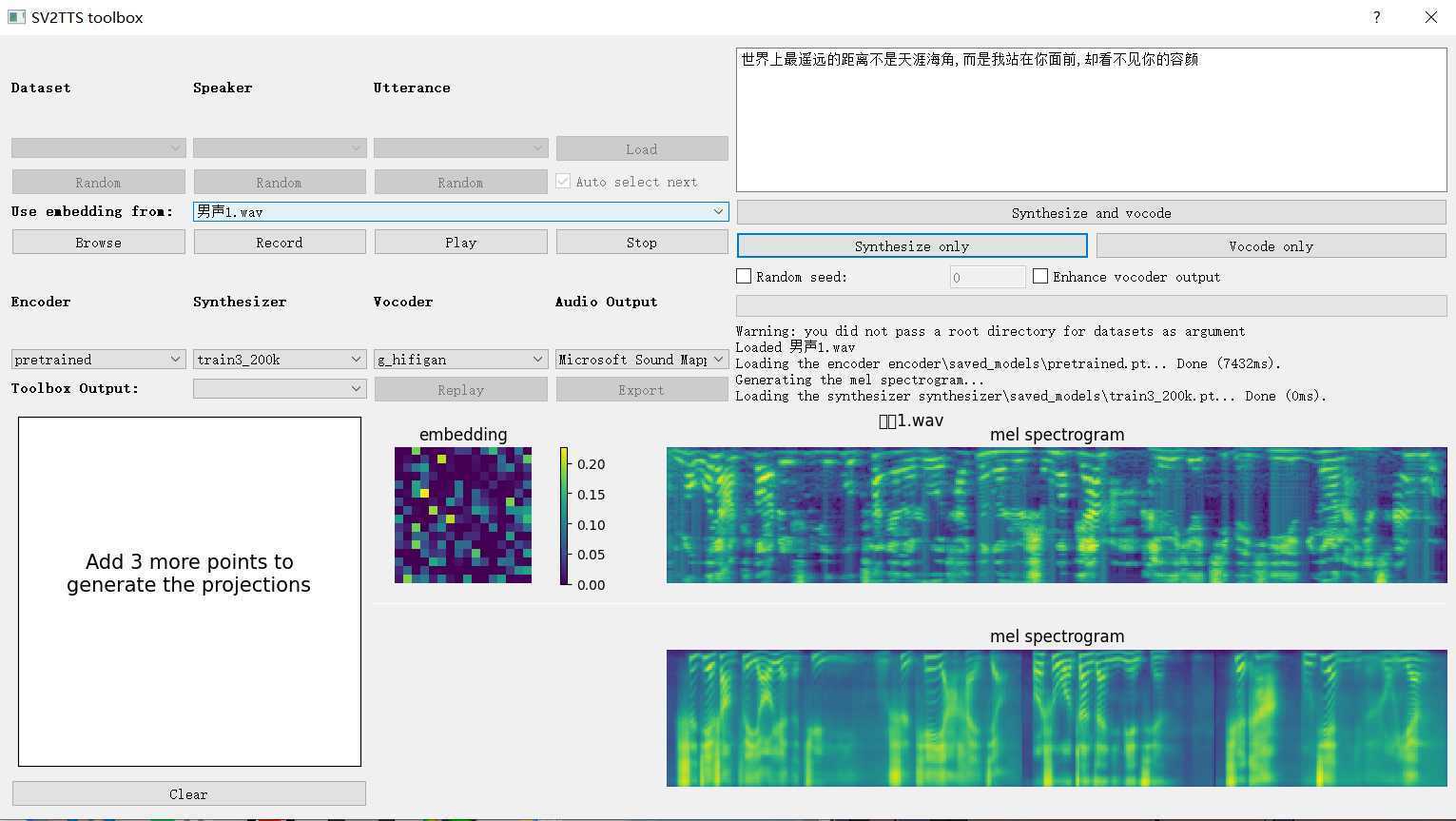The width and height of the screenshot is (1456, 821).
Task: Open the Vocoder g_hifigan dropdown
Action: pyautogui.click(x=460, y=360)
